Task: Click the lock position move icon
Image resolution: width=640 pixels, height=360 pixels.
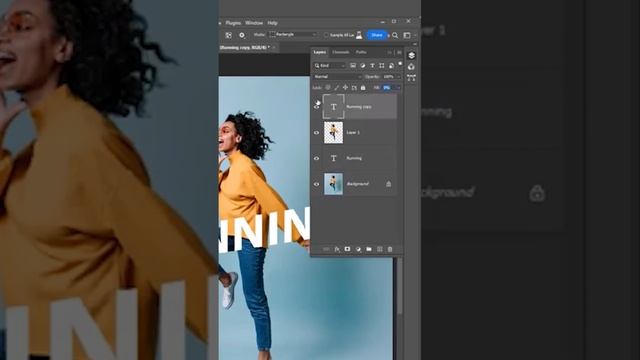Action: 345,87
